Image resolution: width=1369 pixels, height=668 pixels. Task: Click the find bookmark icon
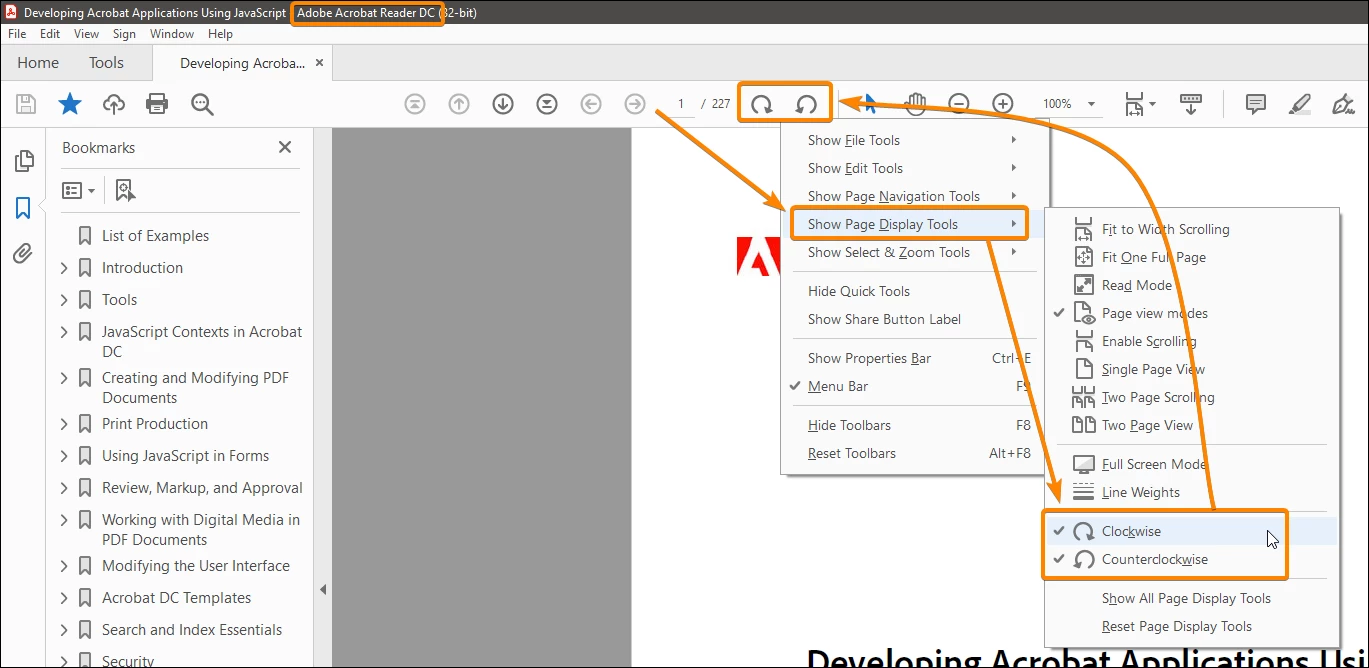click(125, 190)
